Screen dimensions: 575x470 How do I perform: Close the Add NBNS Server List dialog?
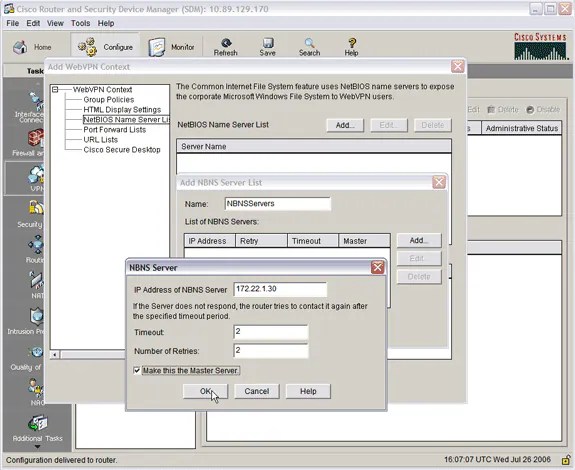click(439, 182)
